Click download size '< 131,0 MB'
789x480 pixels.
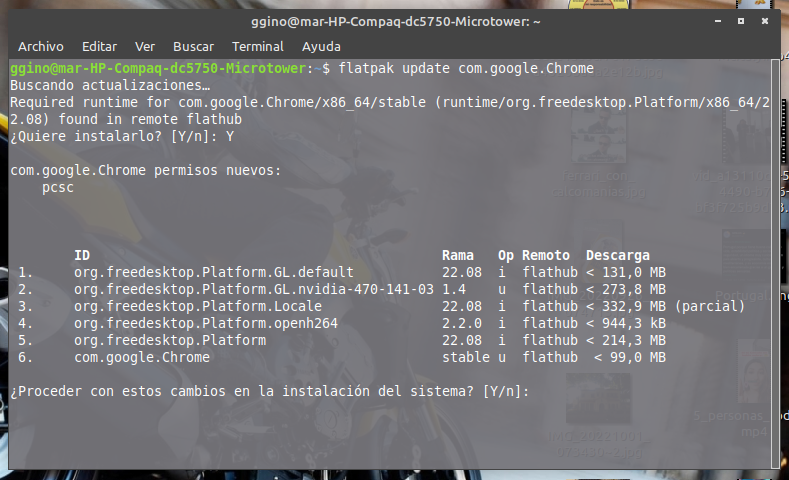tap(626, 273)
